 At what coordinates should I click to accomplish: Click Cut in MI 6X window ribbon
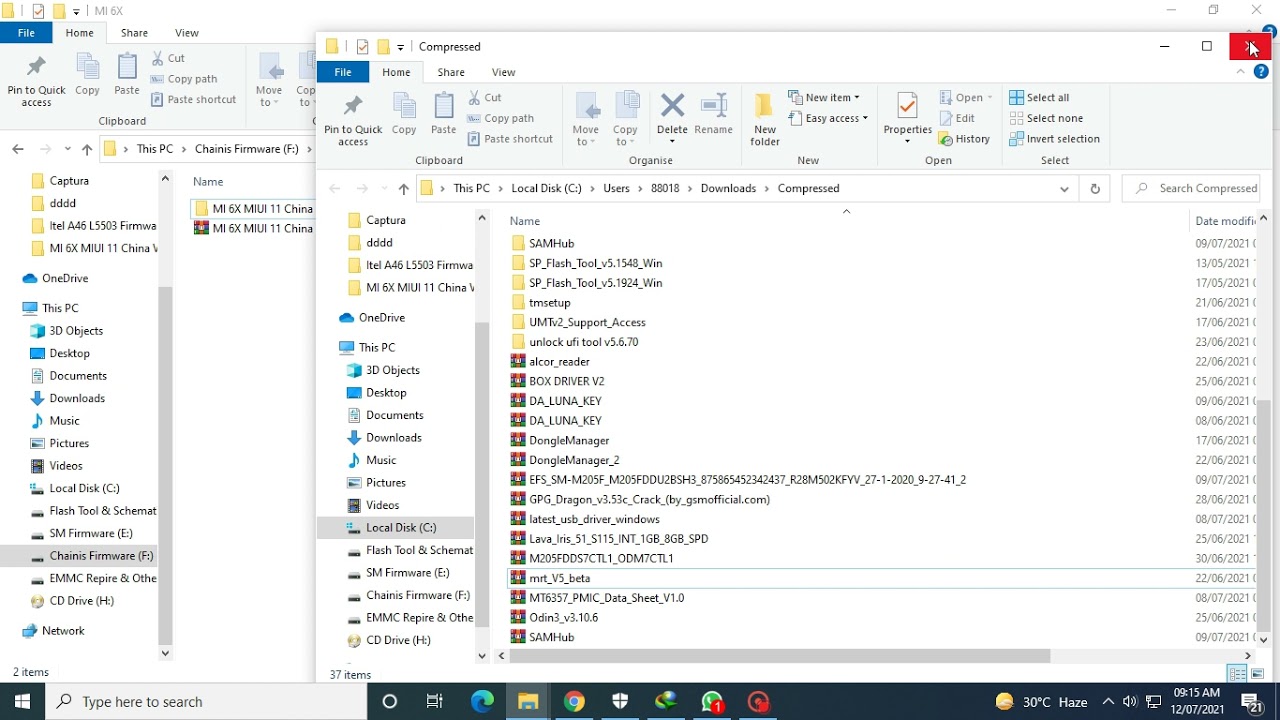click(x=169, y=58)
